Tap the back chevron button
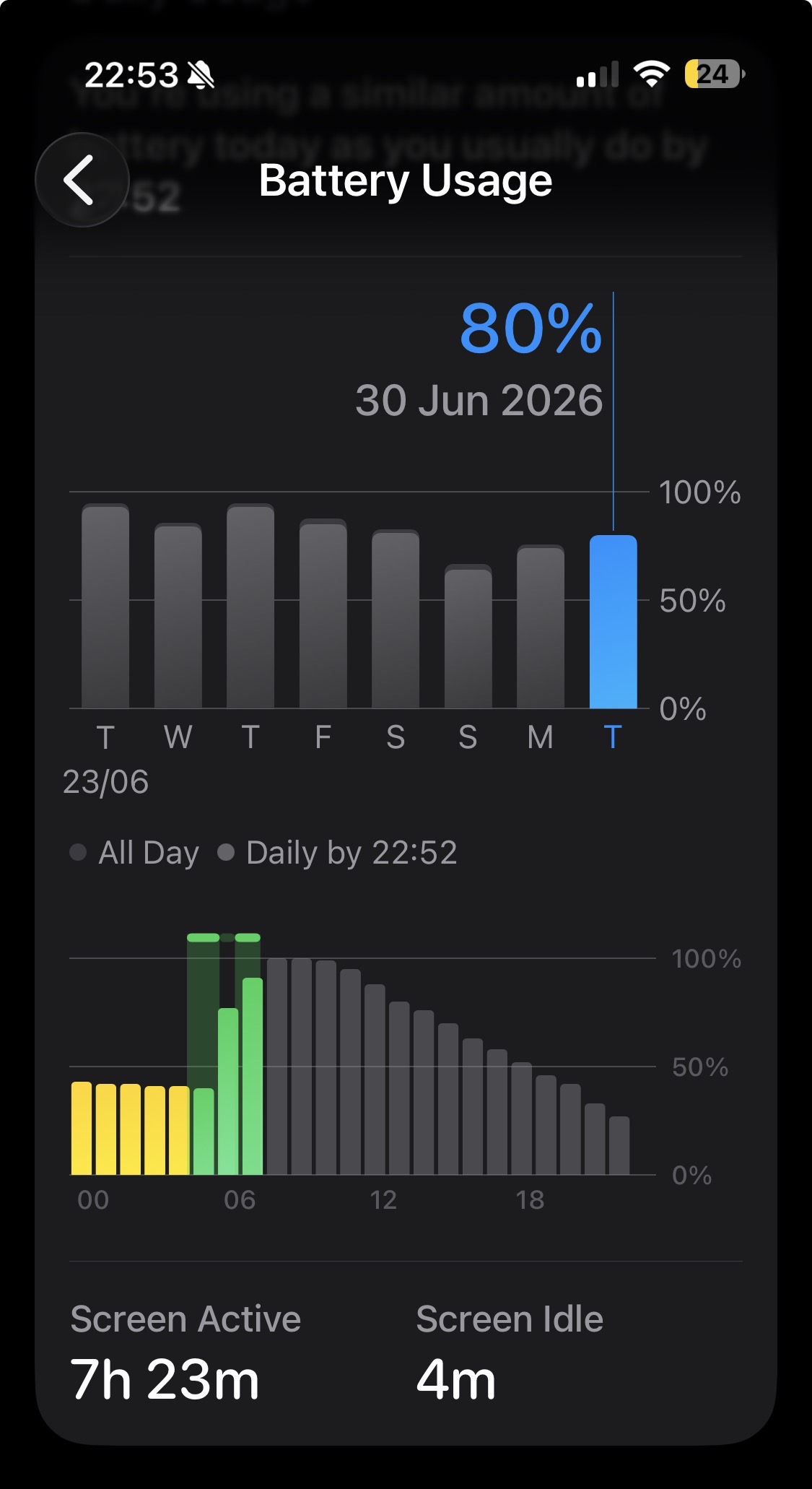This screenshot has height=1489, width=812. [82, 180]
